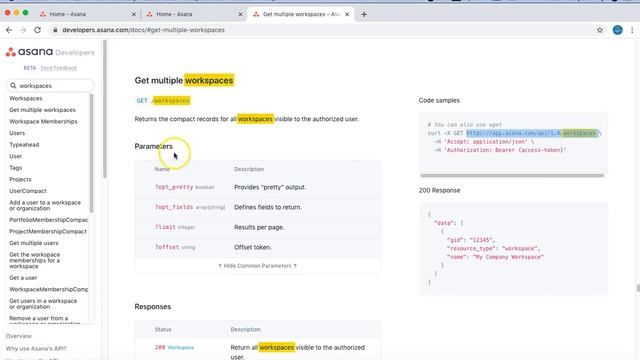
Task: Click the browser forward arrow
Action: tap(23, 30)
